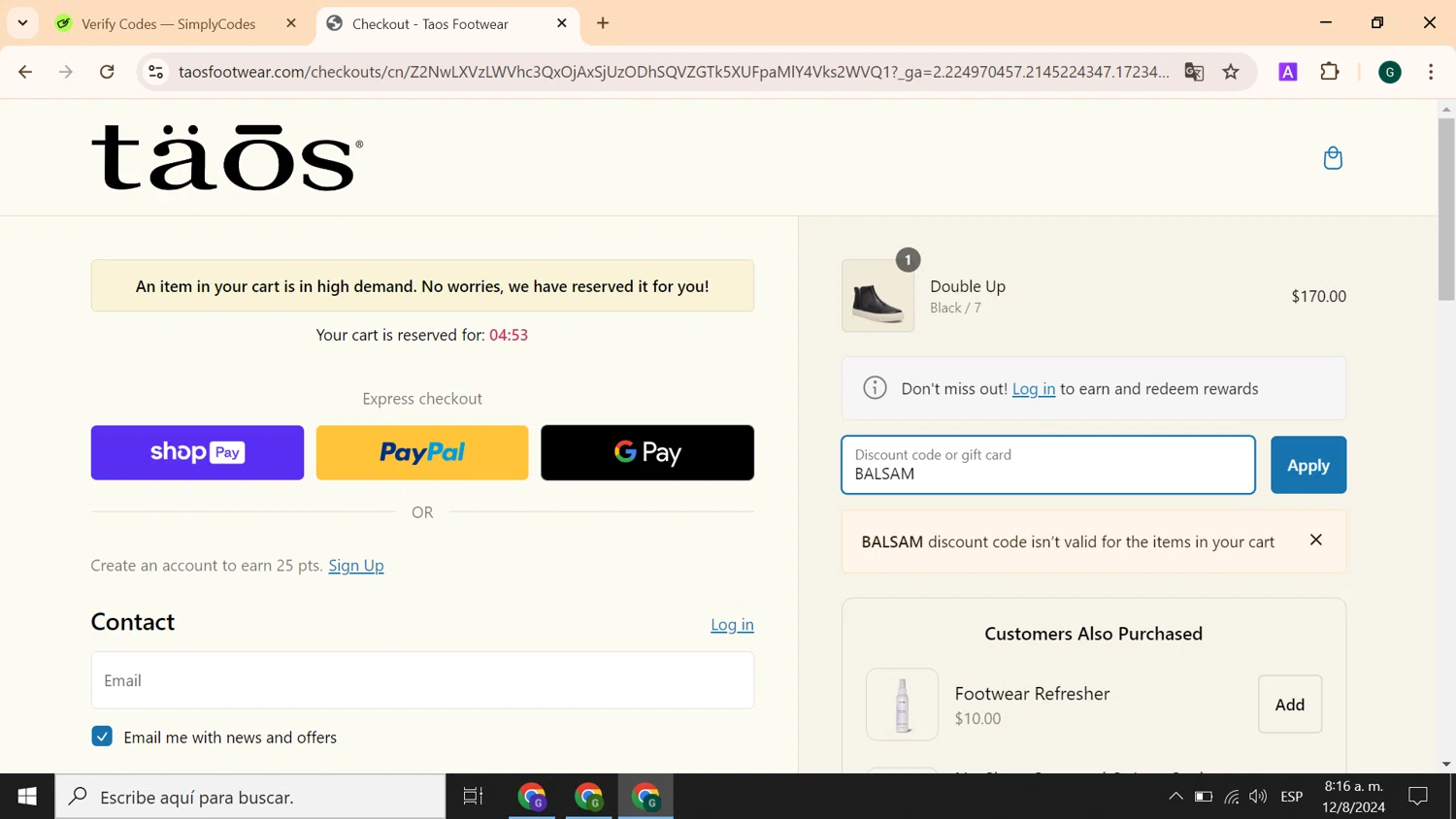Click Log in next to Contact

pyautogui.click(x=732, y=624)
